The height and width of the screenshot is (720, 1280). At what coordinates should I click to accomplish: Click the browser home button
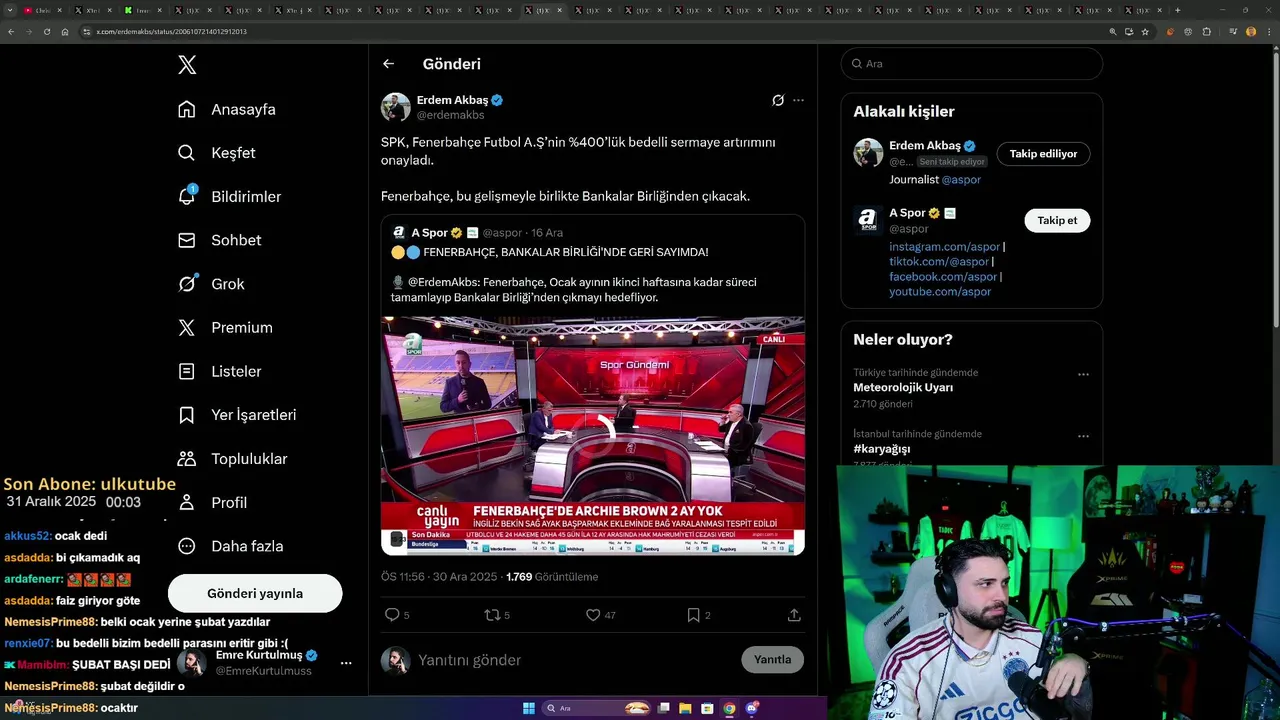pos(64,31)
